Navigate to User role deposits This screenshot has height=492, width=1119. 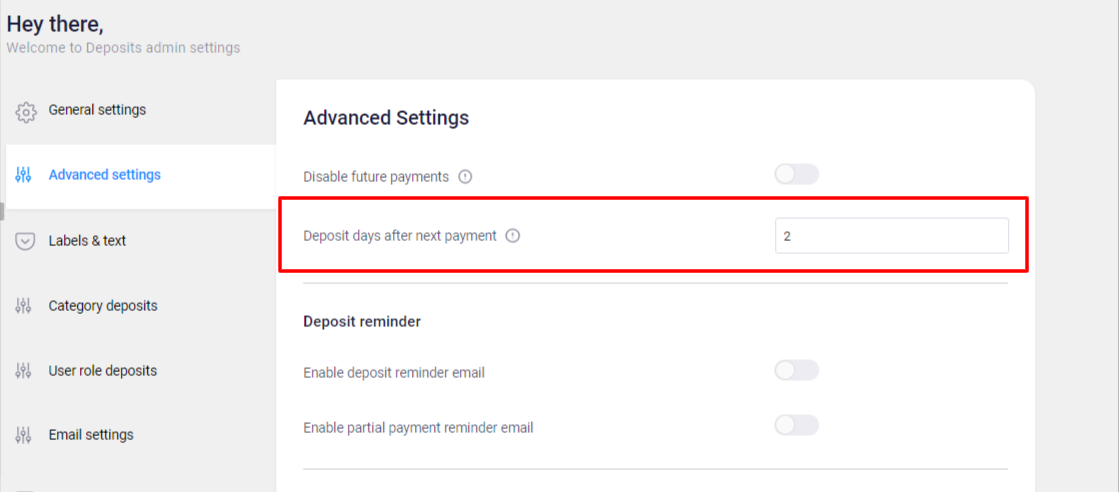pyautogui.click(x=103, y=371)
